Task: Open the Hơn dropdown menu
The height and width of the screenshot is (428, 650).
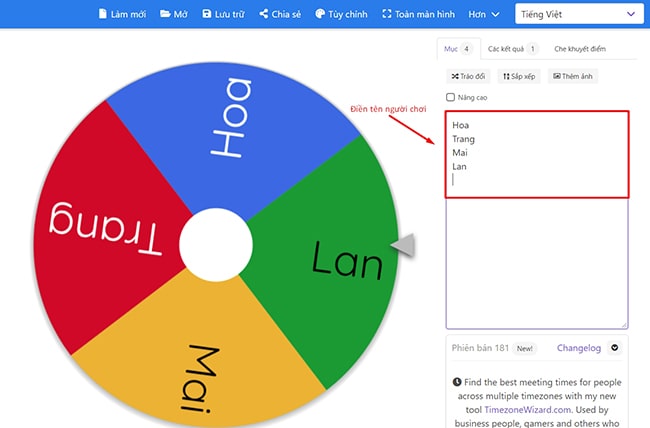Action: [x=483, y=14]
